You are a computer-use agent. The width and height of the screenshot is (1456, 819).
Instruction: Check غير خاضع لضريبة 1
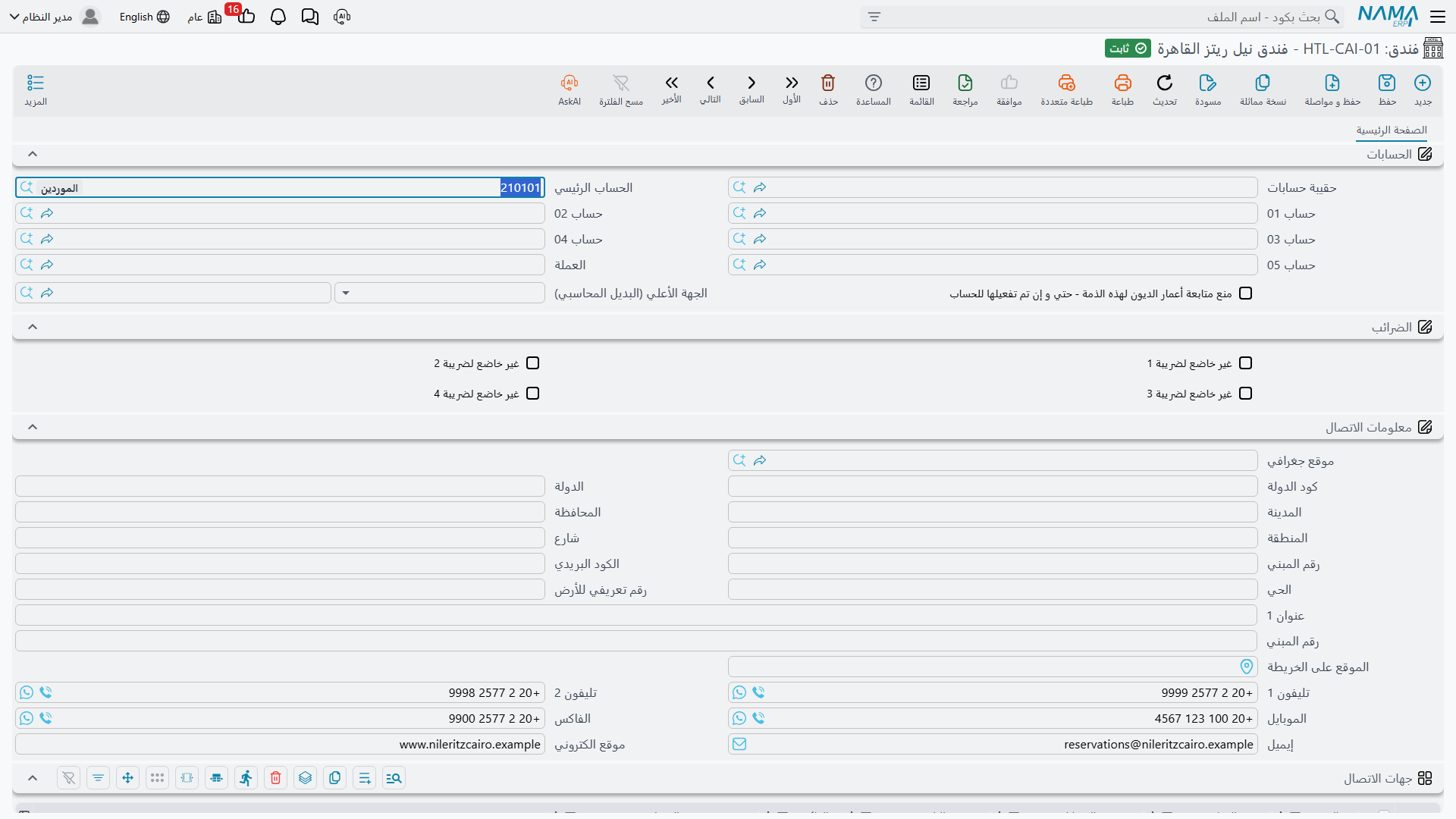point(1245,363)
